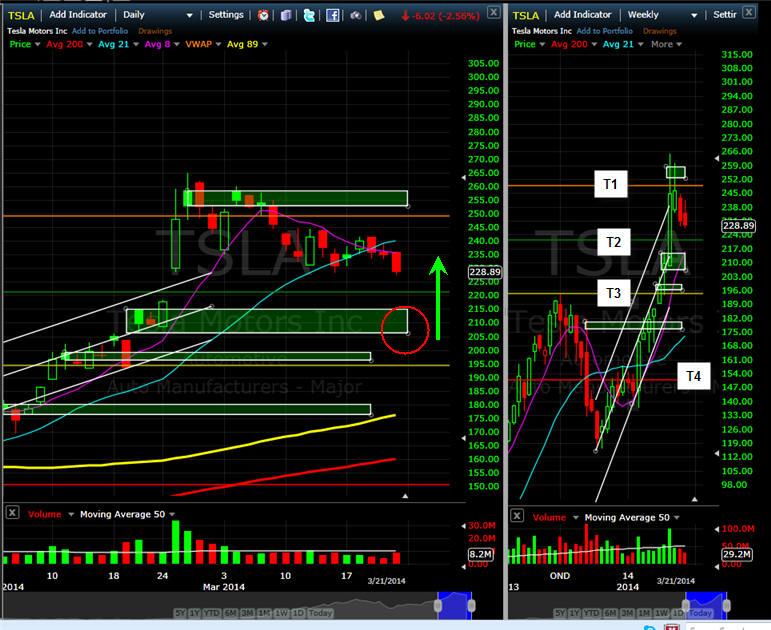Click the 8.2M volume label in Daily panel

click(x=480, y=554)
